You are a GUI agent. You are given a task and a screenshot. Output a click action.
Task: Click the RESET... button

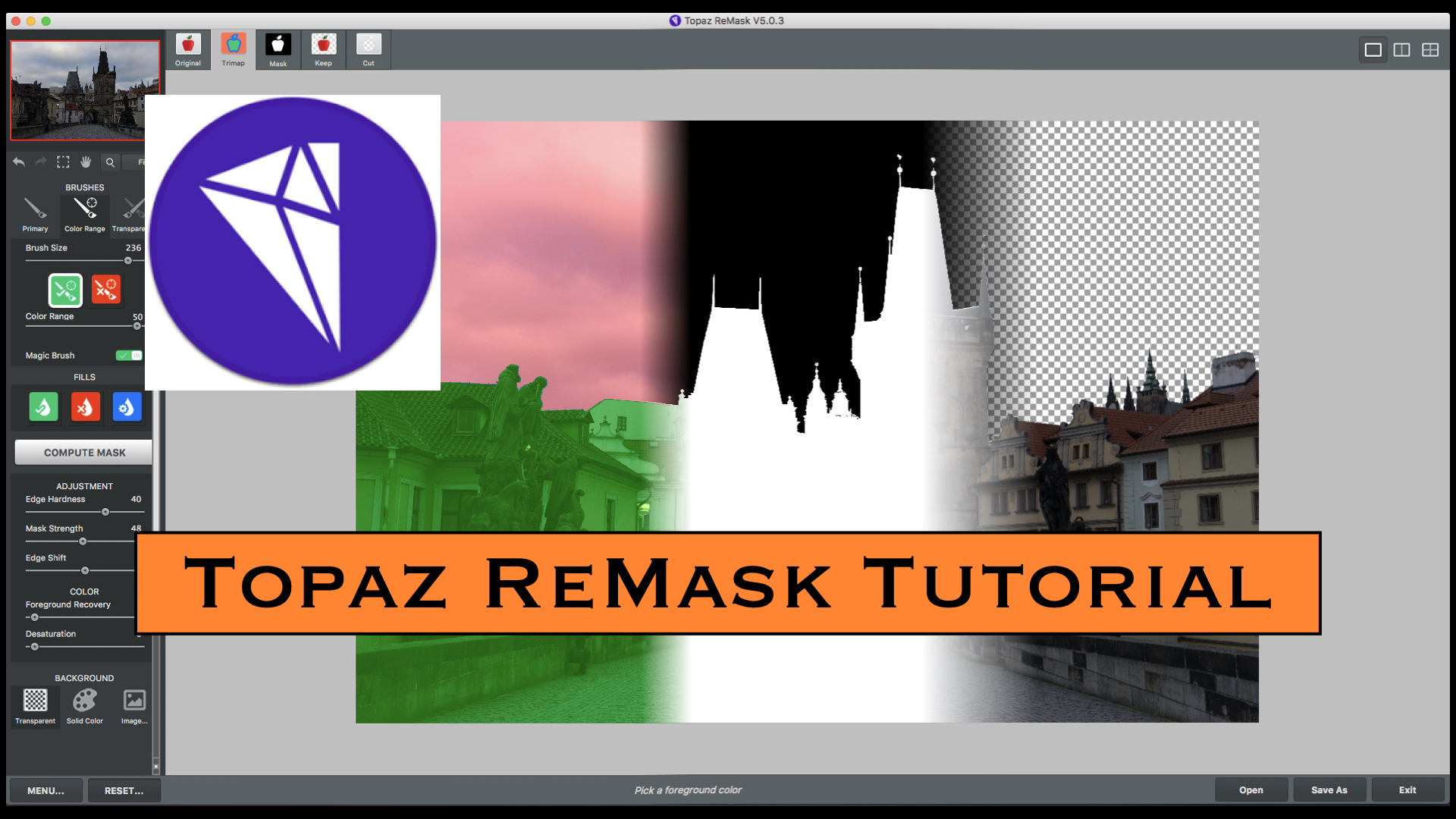124,790
